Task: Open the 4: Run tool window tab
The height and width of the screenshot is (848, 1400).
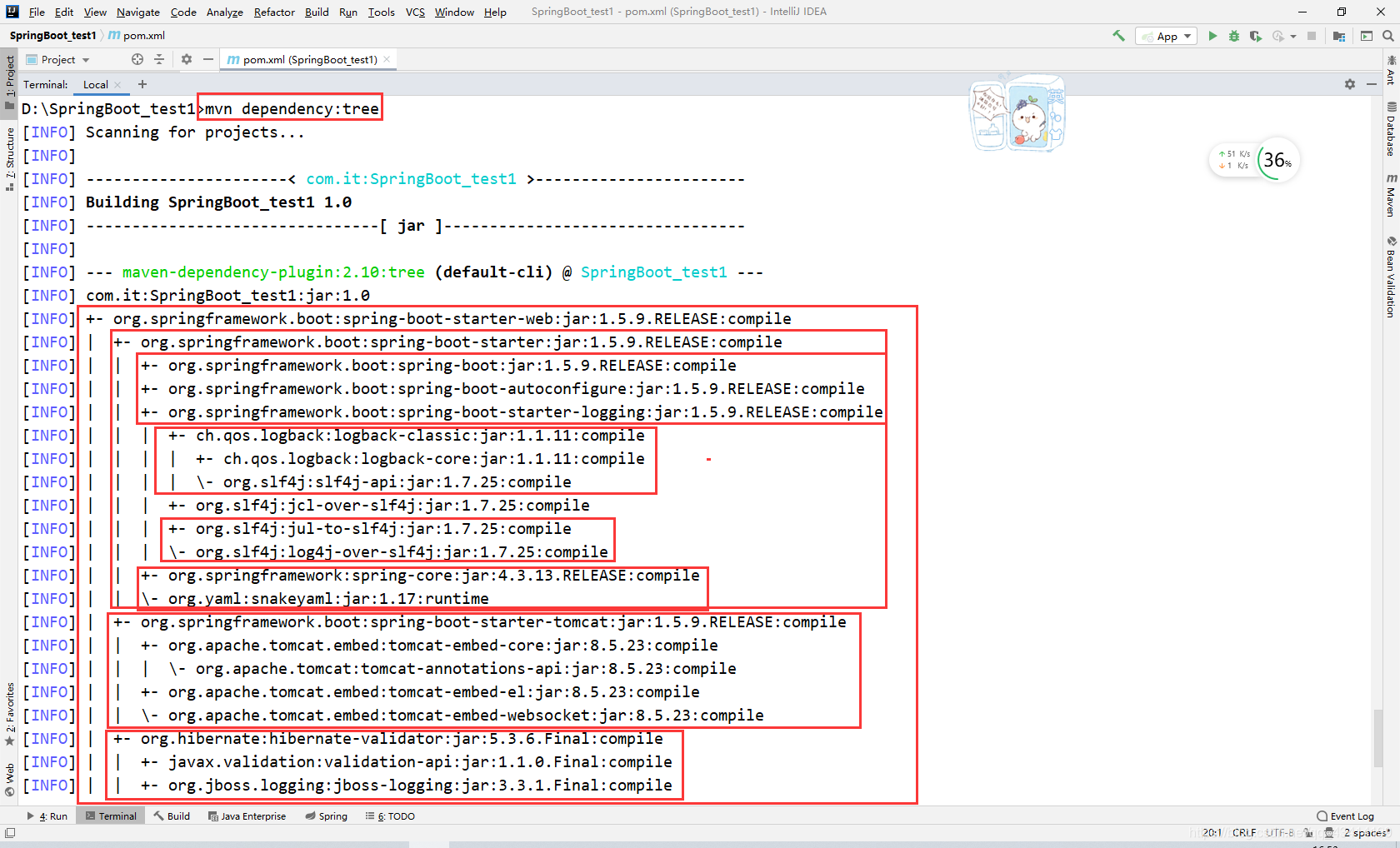Action: 47,816
